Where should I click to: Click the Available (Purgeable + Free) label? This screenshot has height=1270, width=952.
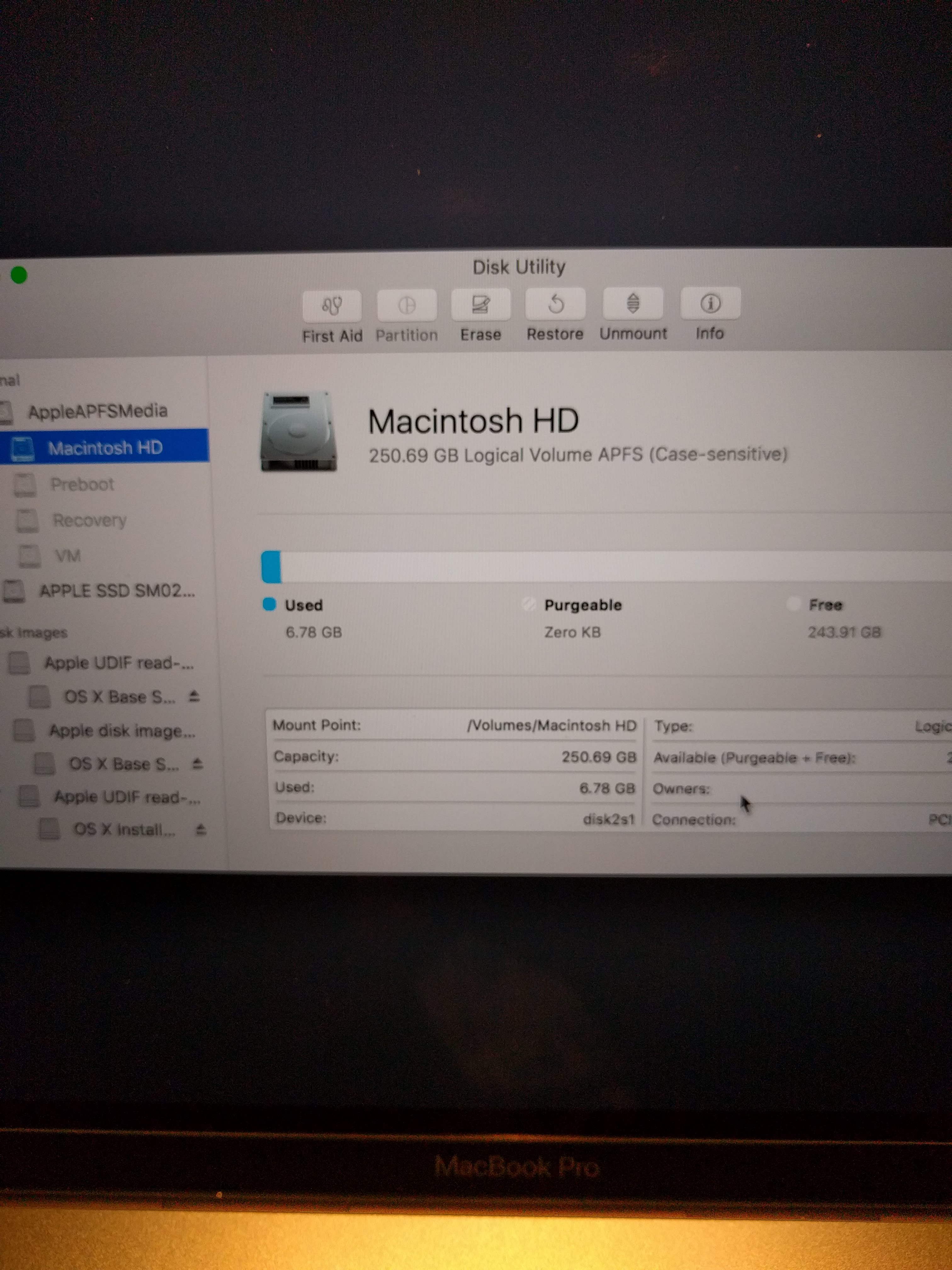tap(755, 758)
